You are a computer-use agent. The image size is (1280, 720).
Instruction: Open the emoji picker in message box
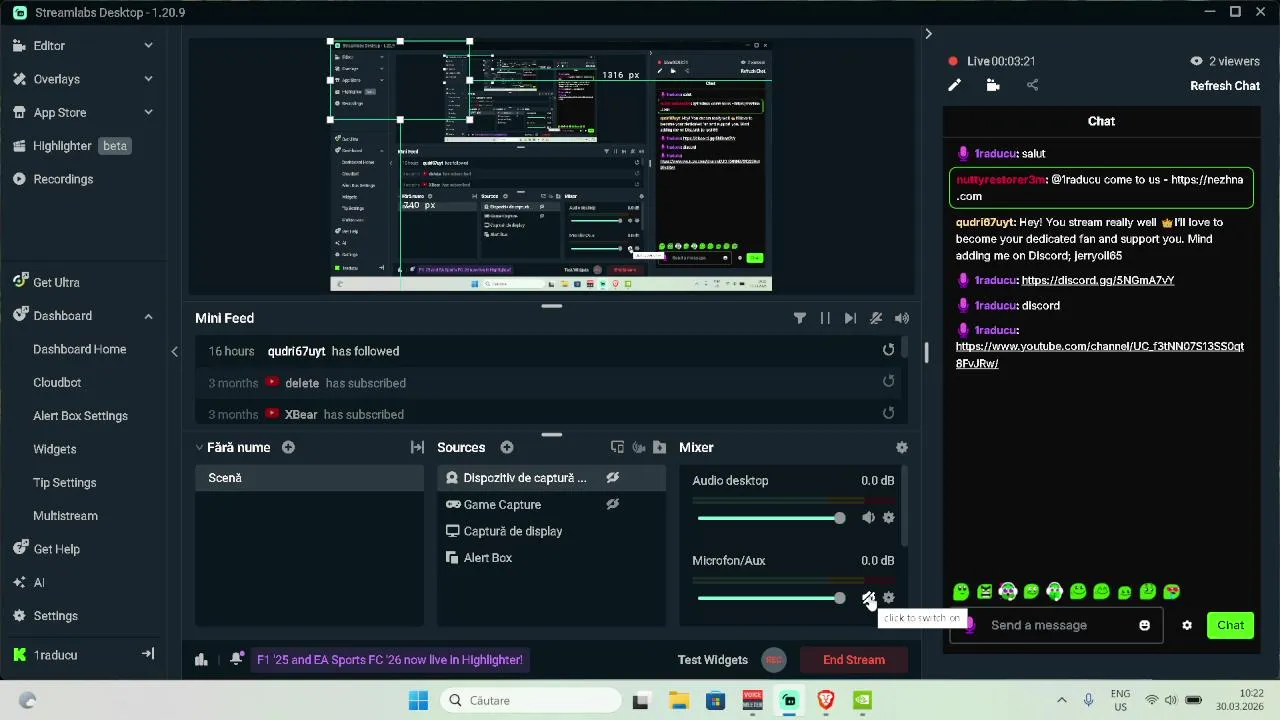pyautogui.click(x=1144, y=625)
